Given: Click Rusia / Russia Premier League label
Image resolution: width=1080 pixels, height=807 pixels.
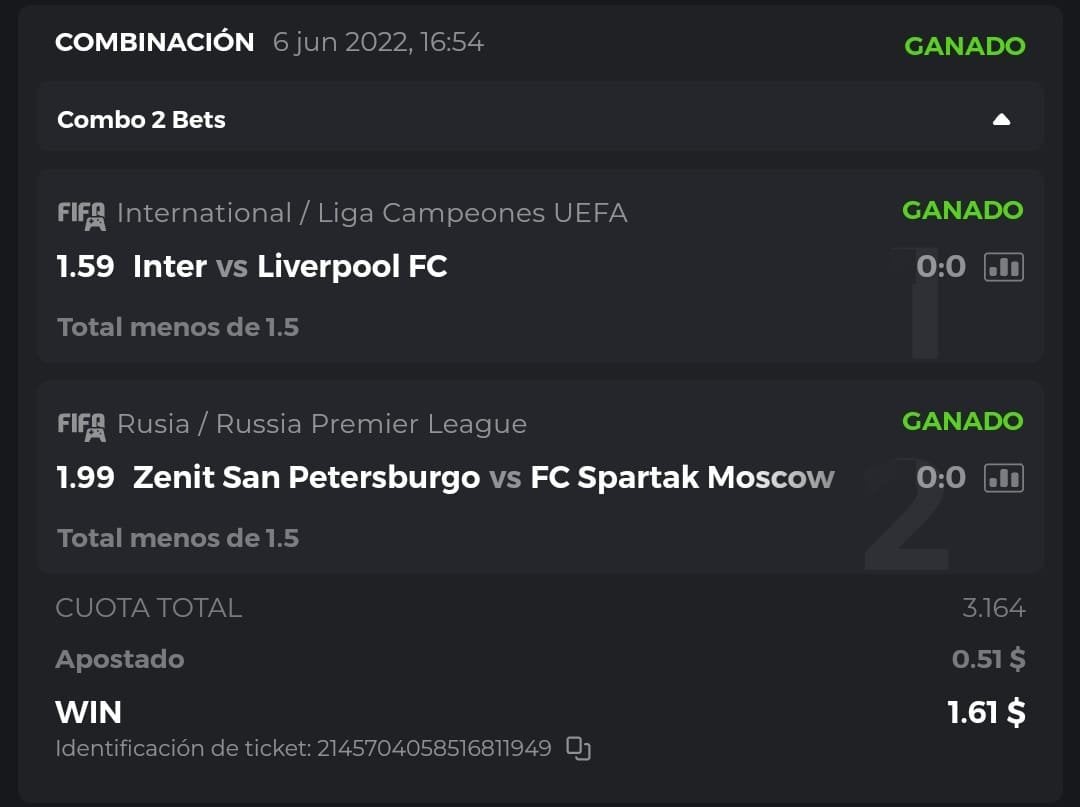Looking at the screenshot, I should pyautogui.click(x=322, y=424).
